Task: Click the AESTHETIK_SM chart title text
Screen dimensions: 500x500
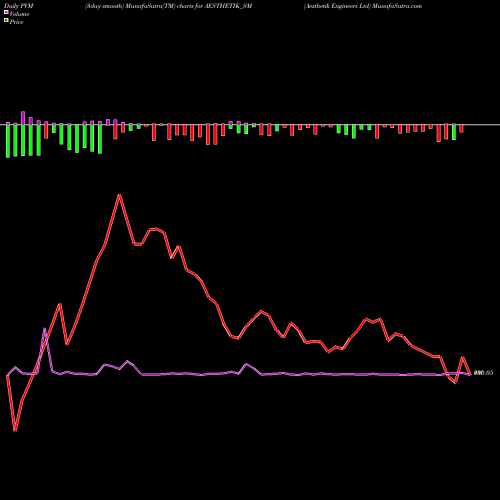Action: (168, 6)
